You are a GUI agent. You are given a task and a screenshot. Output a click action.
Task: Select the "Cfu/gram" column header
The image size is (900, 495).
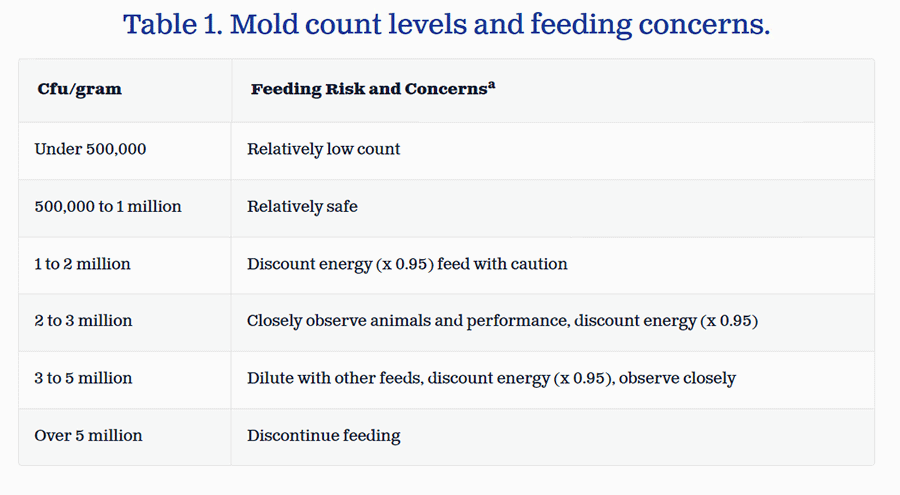pyautogui.click(x=79, y=89)
